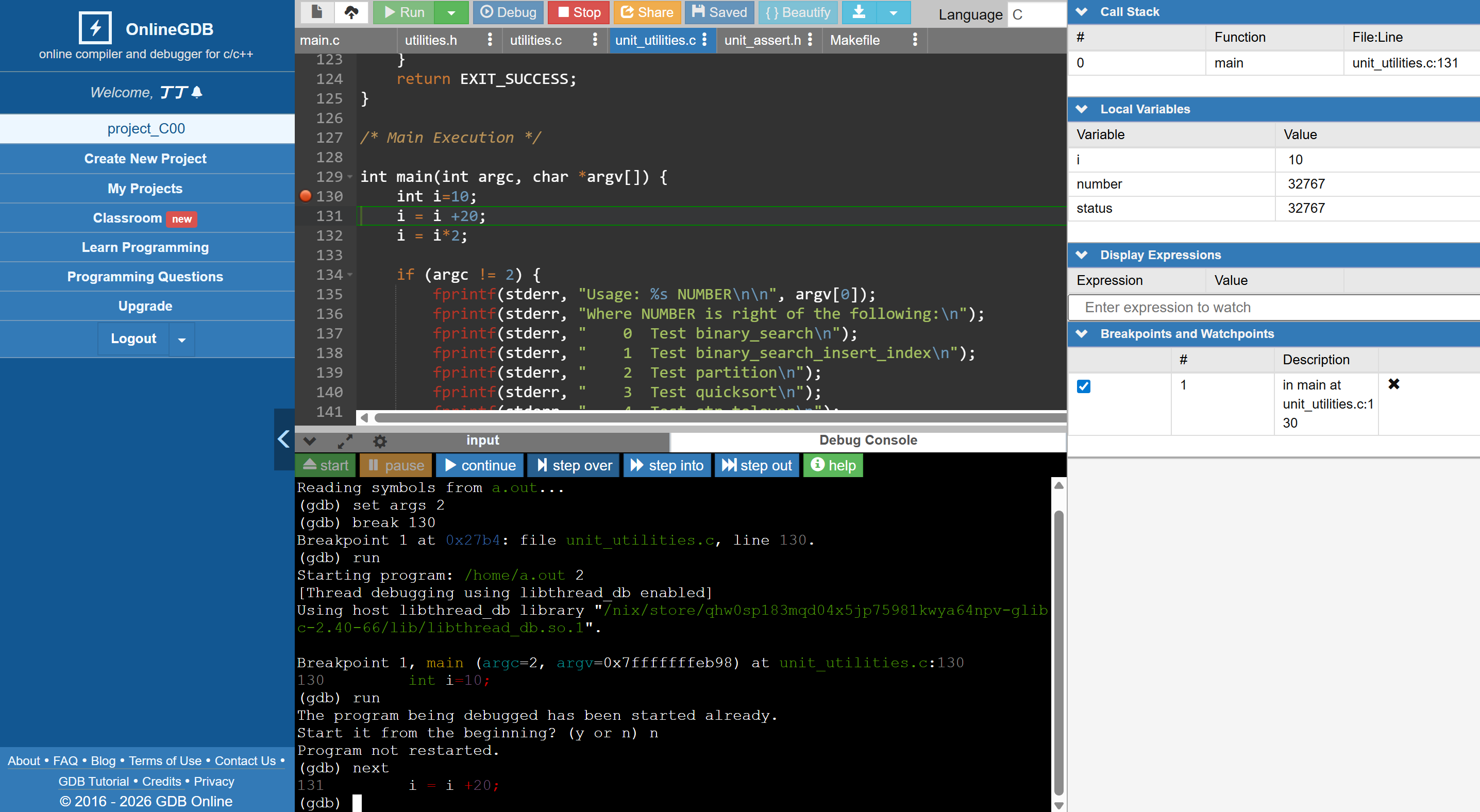Viewport: 1480px width, 812px height.
Task: Collapse code fold at line 134
Action: coord(350,275)
